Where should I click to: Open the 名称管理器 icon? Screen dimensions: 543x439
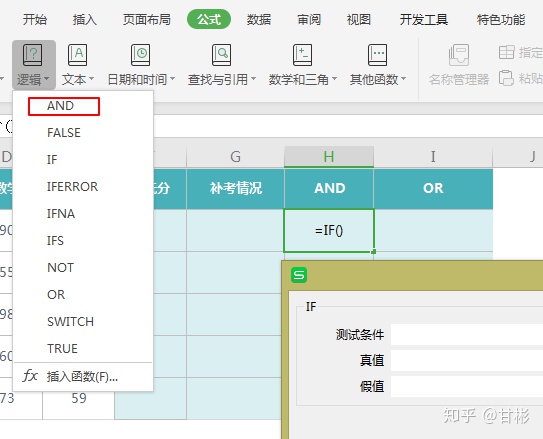pos(459,55)
